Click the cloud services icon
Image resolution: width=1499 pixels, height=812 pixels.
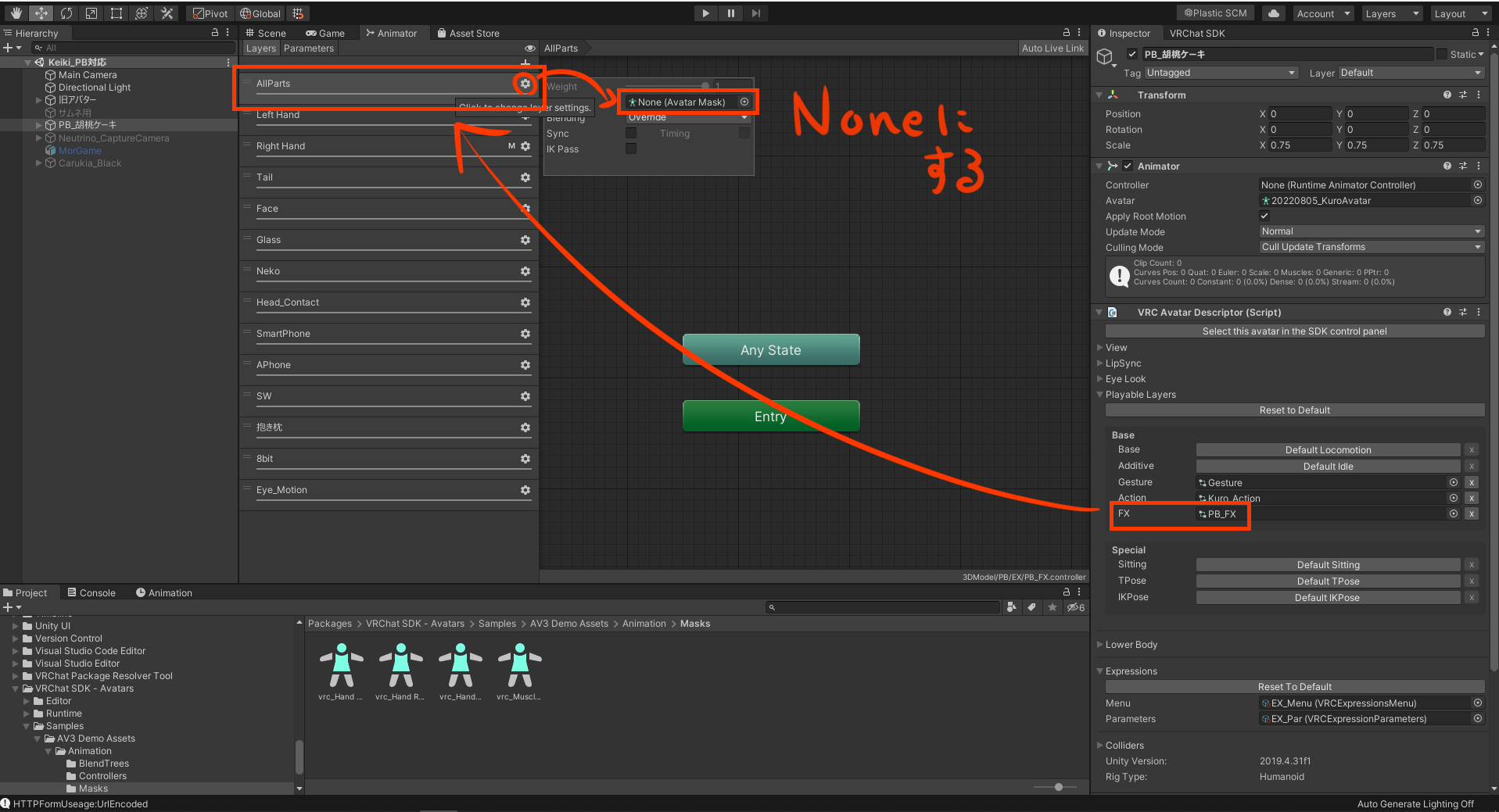(x=1274, y=13)
